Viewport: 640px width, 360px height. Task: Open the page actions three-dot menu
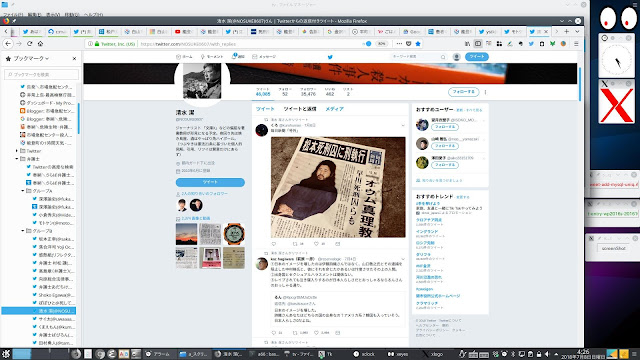399,44
